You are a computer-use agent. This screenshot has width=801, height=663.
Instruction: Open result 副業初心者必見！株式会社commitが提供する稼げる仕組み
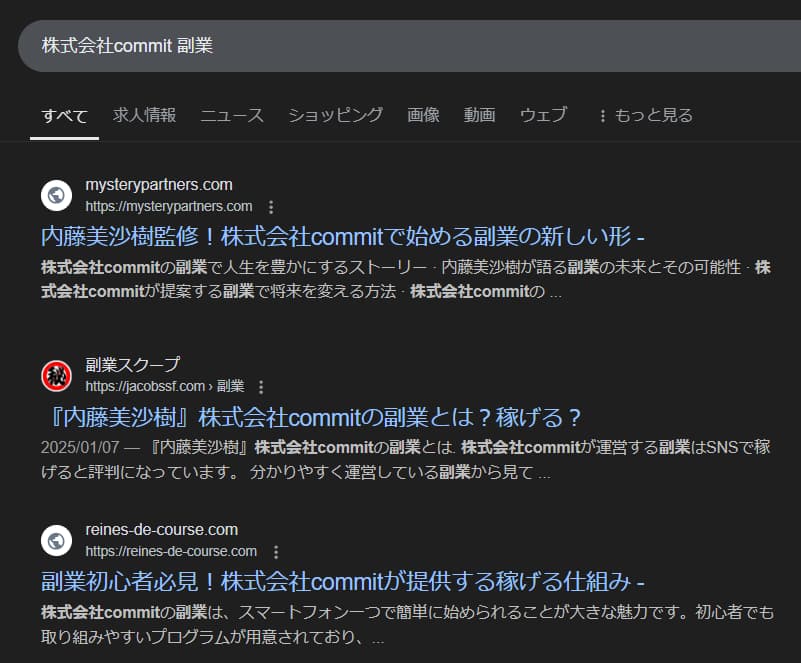coord(343,582)
